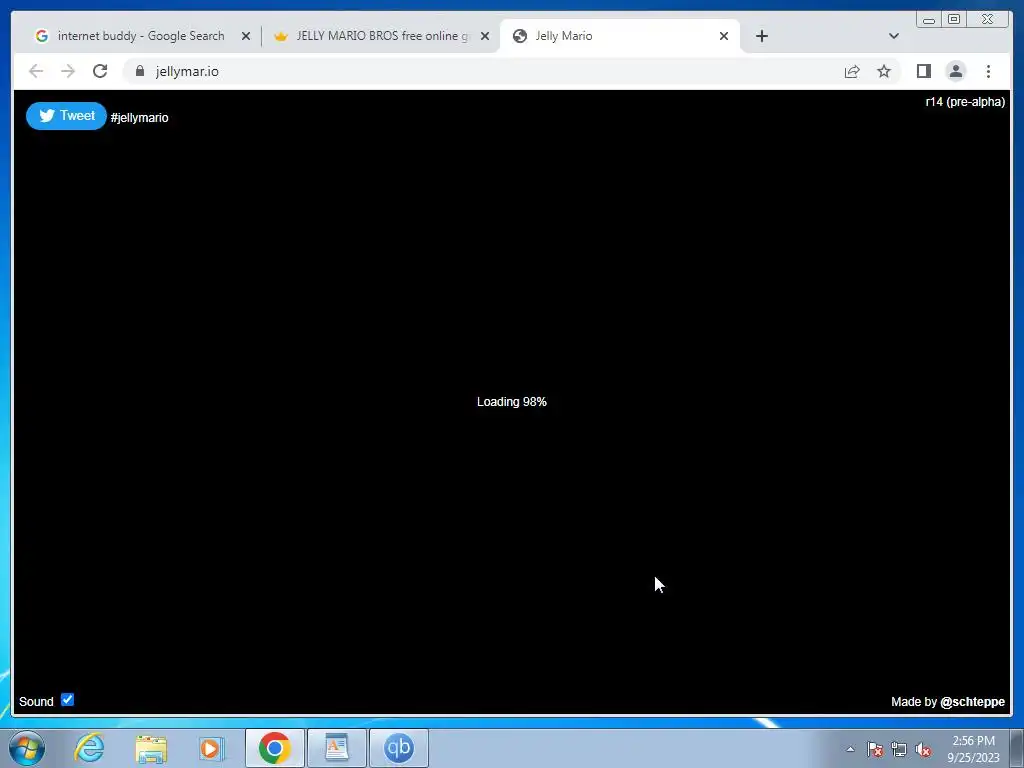Open the Windows Start menu
Viewport: 1024px width, 768px height.
[27, 748]
